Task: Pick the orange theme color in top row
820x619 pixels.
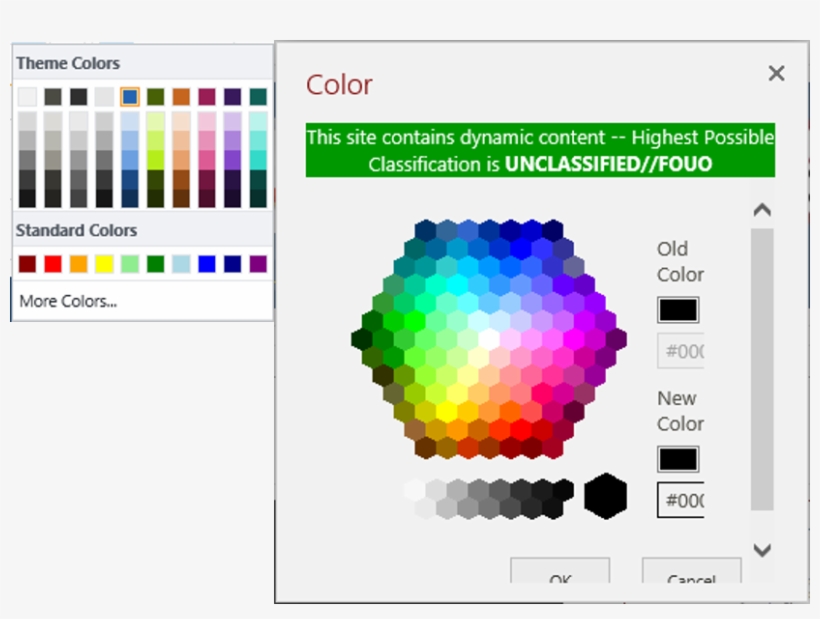Action: pyautogui.click(x=181, y=97)
